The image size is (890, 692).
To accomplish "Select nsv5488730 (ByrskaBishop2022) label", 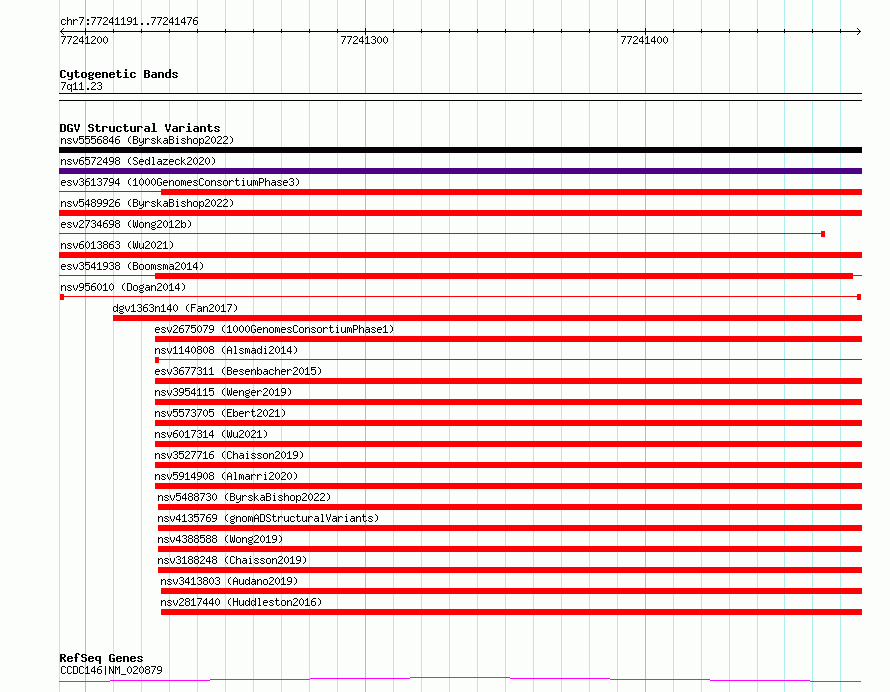I will click(x=244, y=497).
